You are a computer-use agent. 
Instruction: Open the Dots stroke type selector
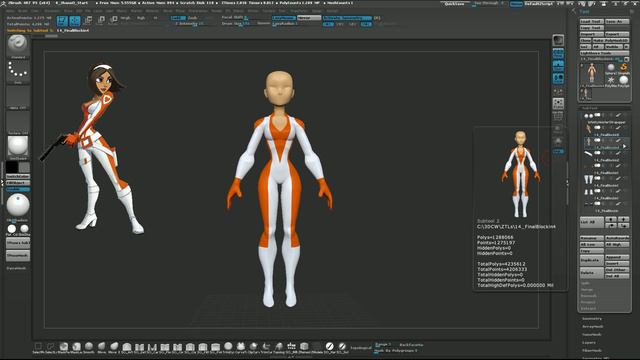pyautogui.click(x=18, y=72)
